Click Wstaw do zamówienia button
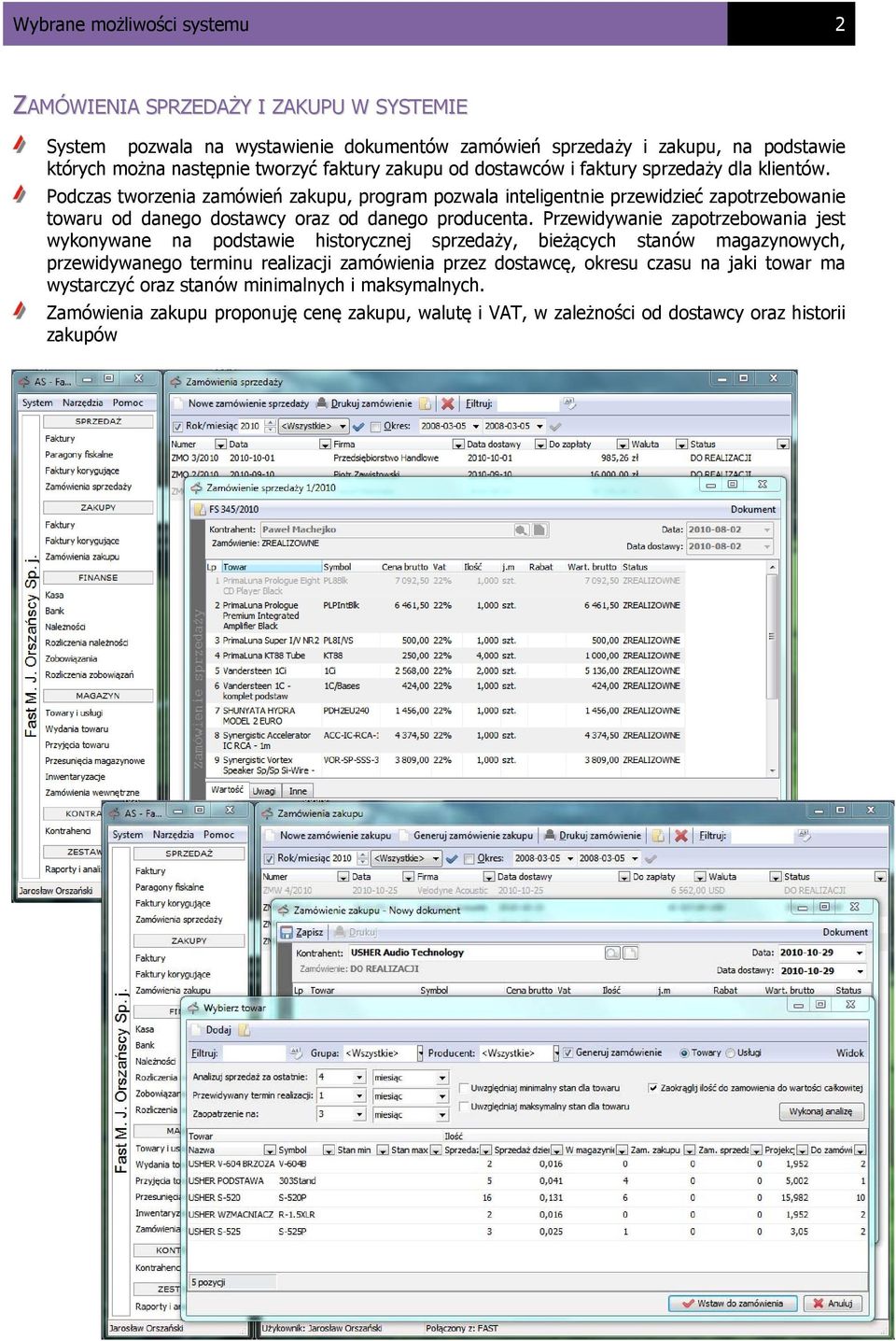The height and width of the screenshot is (1341, 896). [733, 1303]
